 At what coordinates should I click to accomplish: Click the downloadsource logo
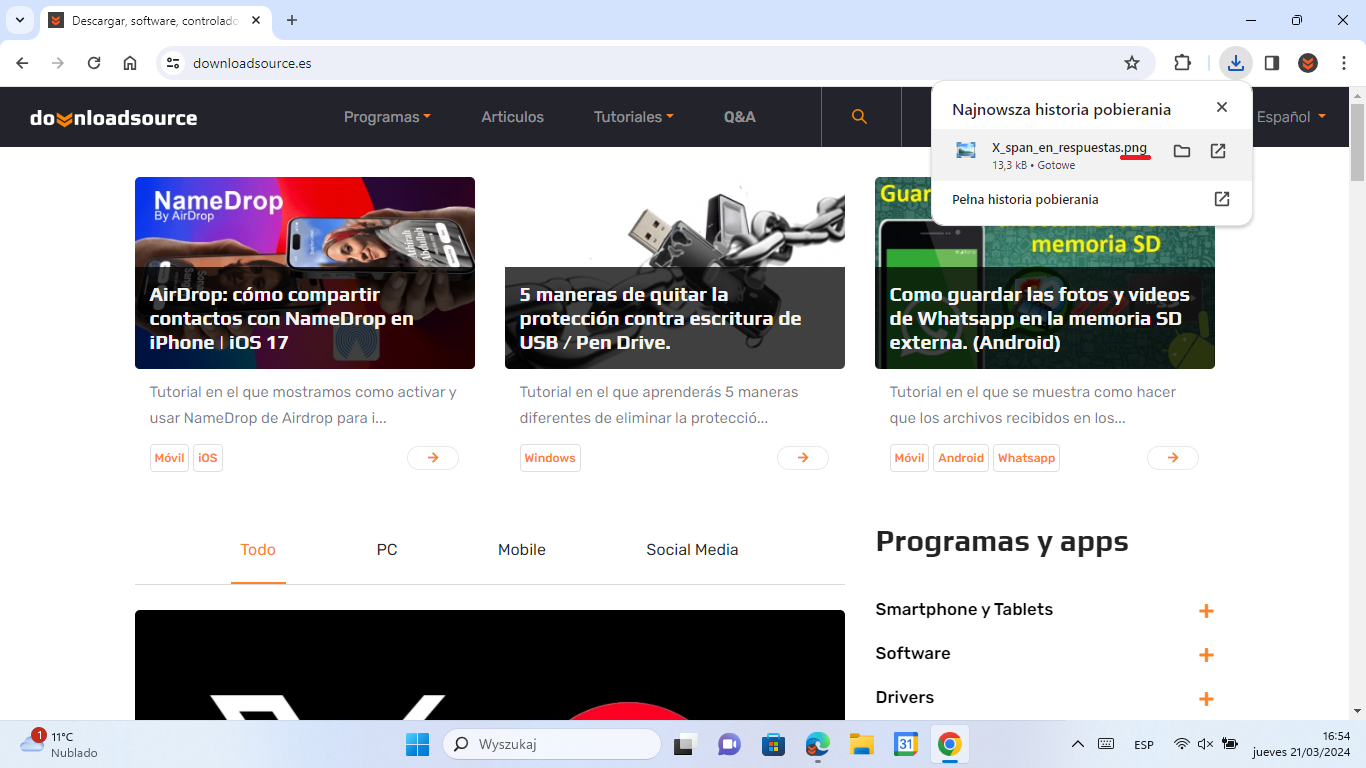114,118
